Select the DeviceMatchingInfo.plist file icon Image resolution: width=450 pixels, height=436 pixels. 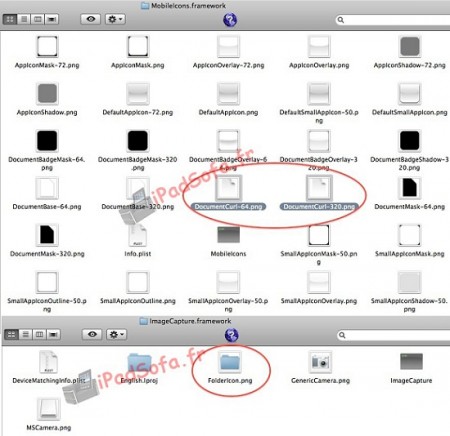click(49, 362)
